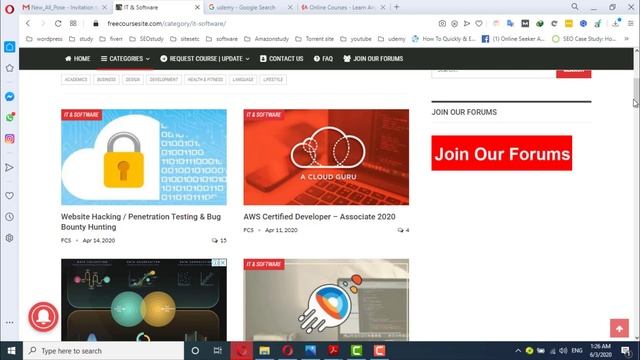Open My Flow send icon in sidebar
This screenshot has height=360, width=640.
[x=9, y=168]
